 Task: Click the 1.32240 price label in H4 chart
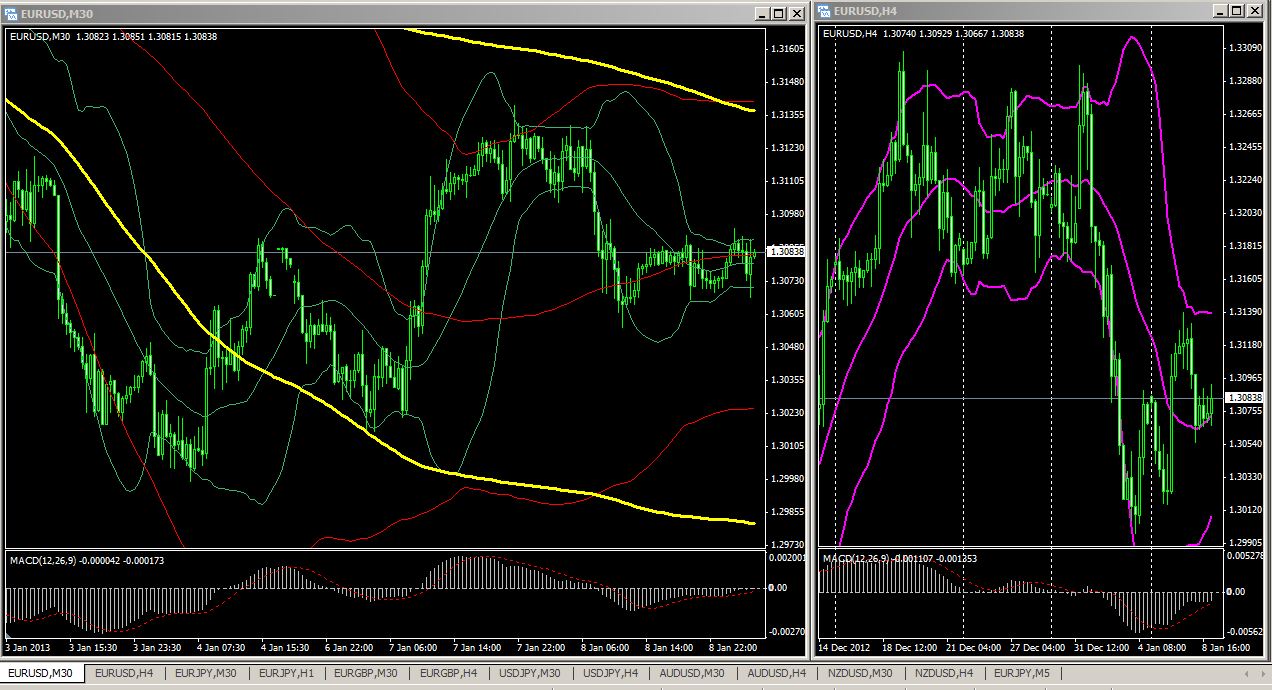pyautogui.click(x=1244, y=180)
